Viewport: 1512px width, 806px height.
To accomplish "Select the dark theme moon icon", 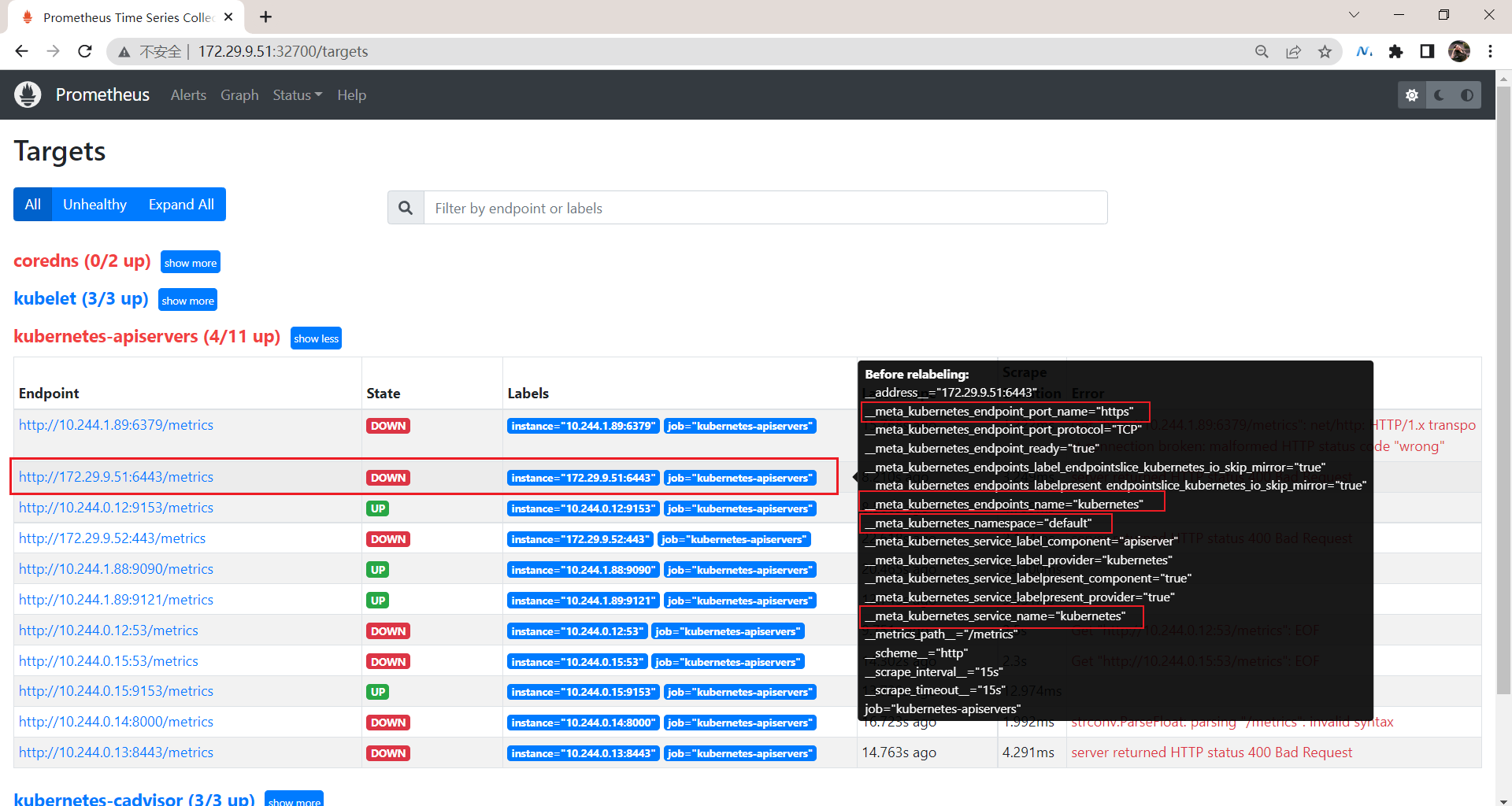I will coord(1440,95).
